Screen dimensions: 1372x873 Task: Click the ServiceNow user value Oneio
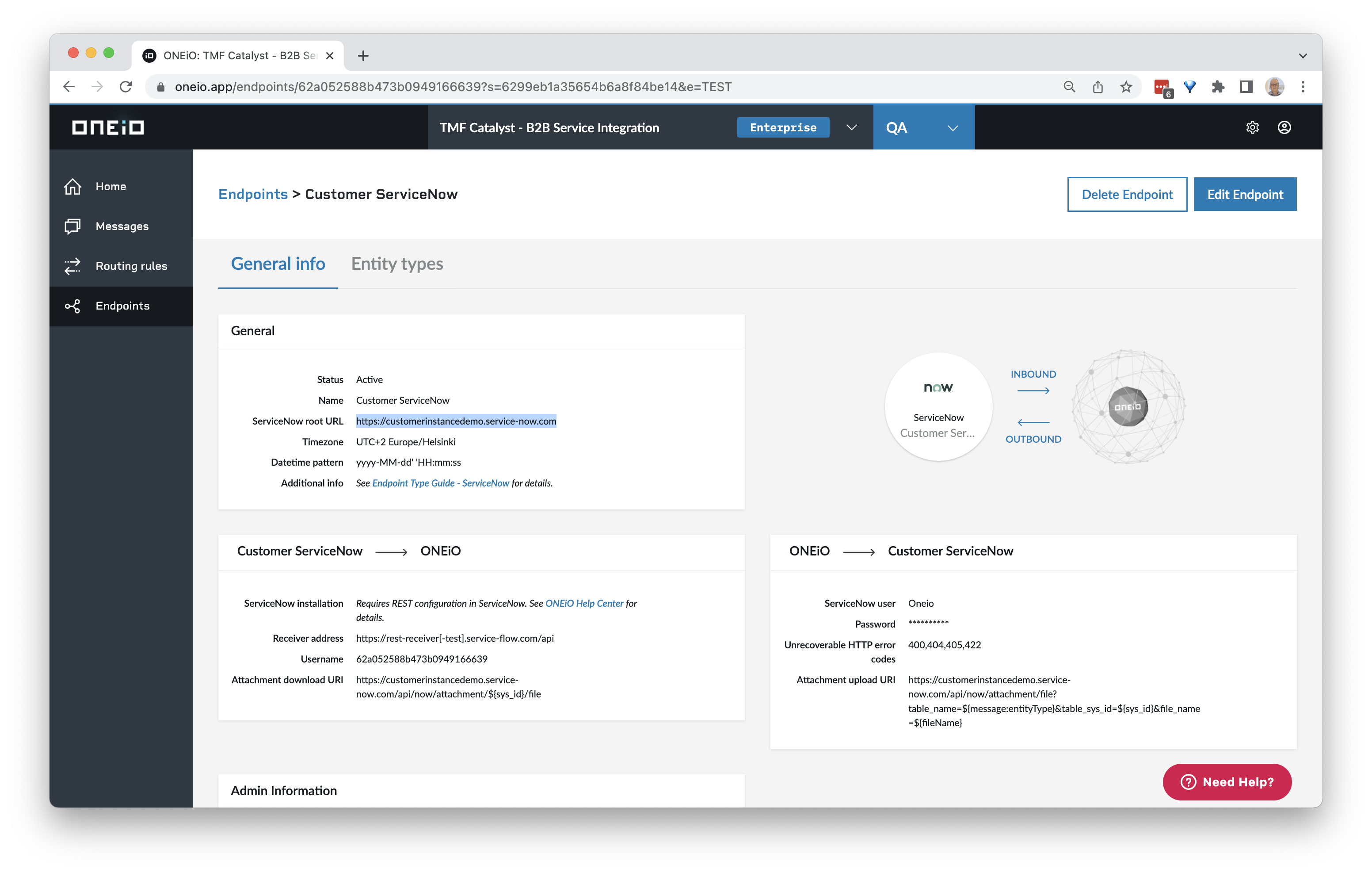point(921,603)
